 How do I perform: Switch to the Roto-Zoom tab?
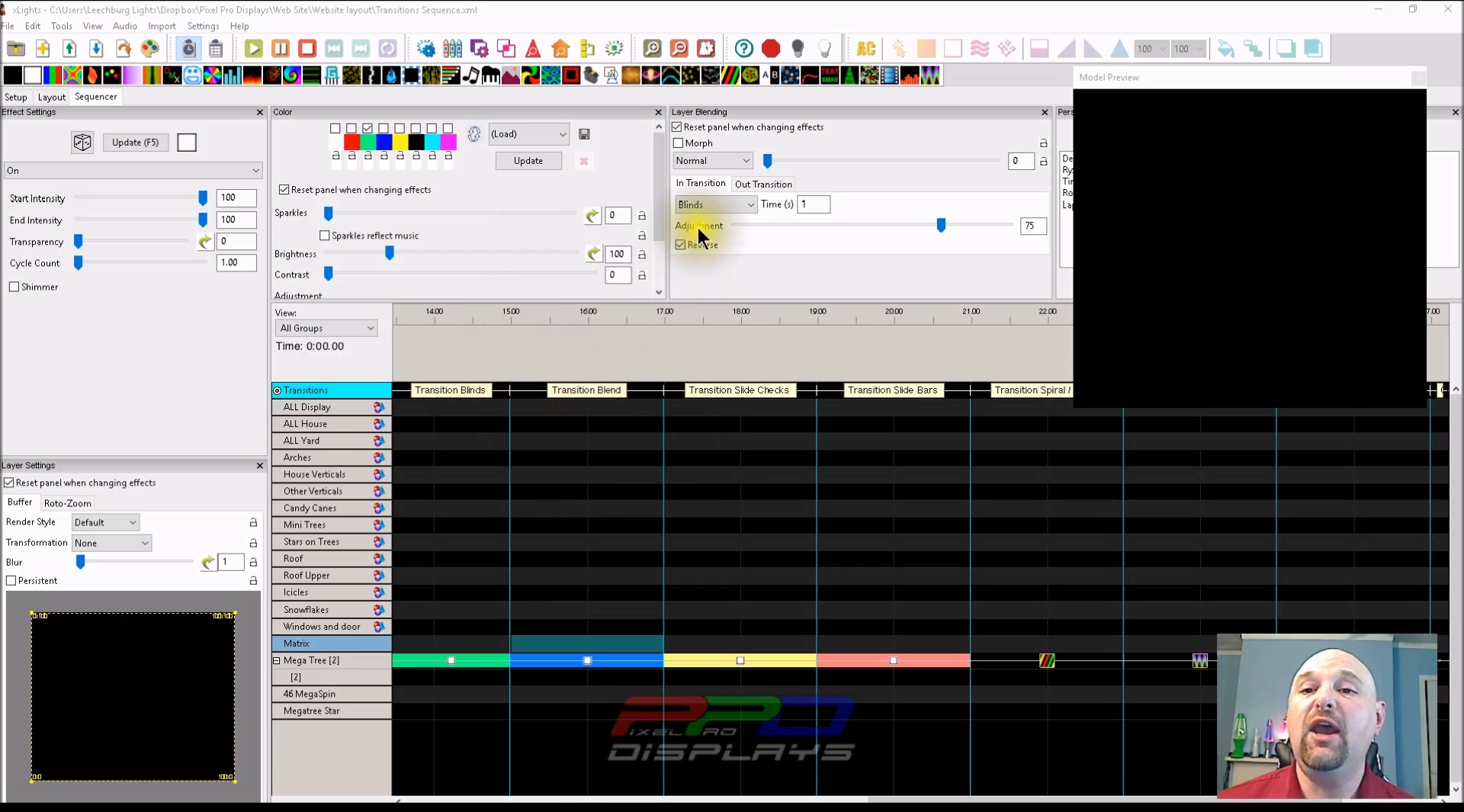click(67, 503)
